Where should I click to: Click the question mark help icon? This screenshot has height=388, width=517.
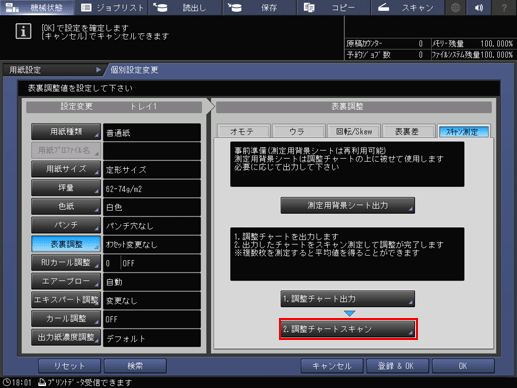(504, 7)
